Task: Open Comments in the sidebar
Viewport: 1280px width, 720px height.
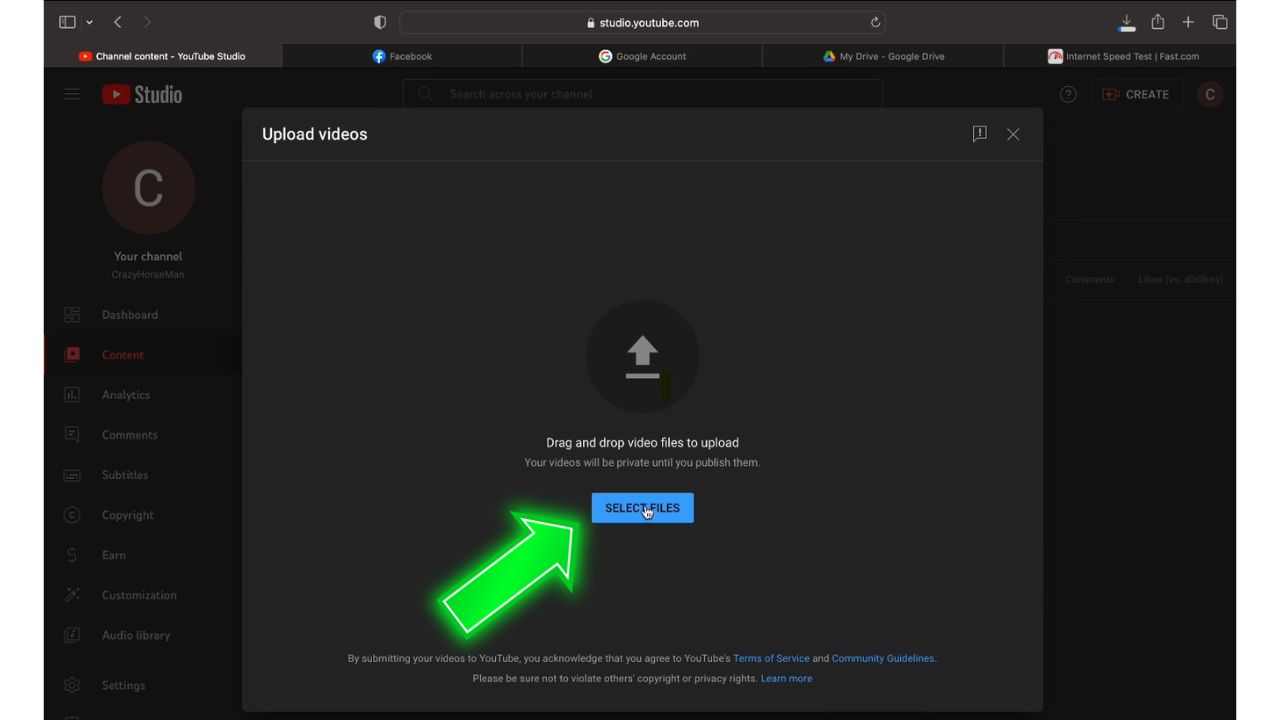Action: [143, 435]
